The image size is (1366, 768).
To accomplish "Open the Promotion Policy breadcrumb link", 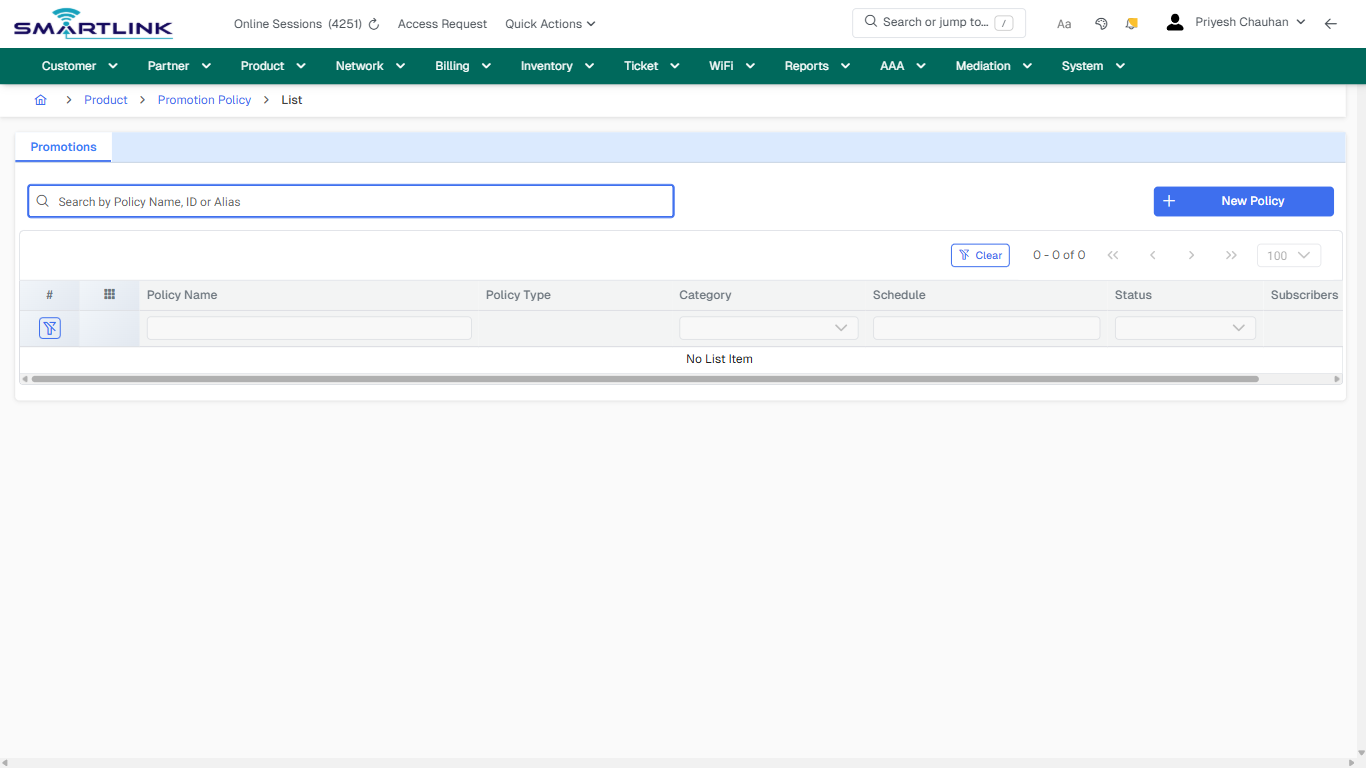I will click(204, 99).
